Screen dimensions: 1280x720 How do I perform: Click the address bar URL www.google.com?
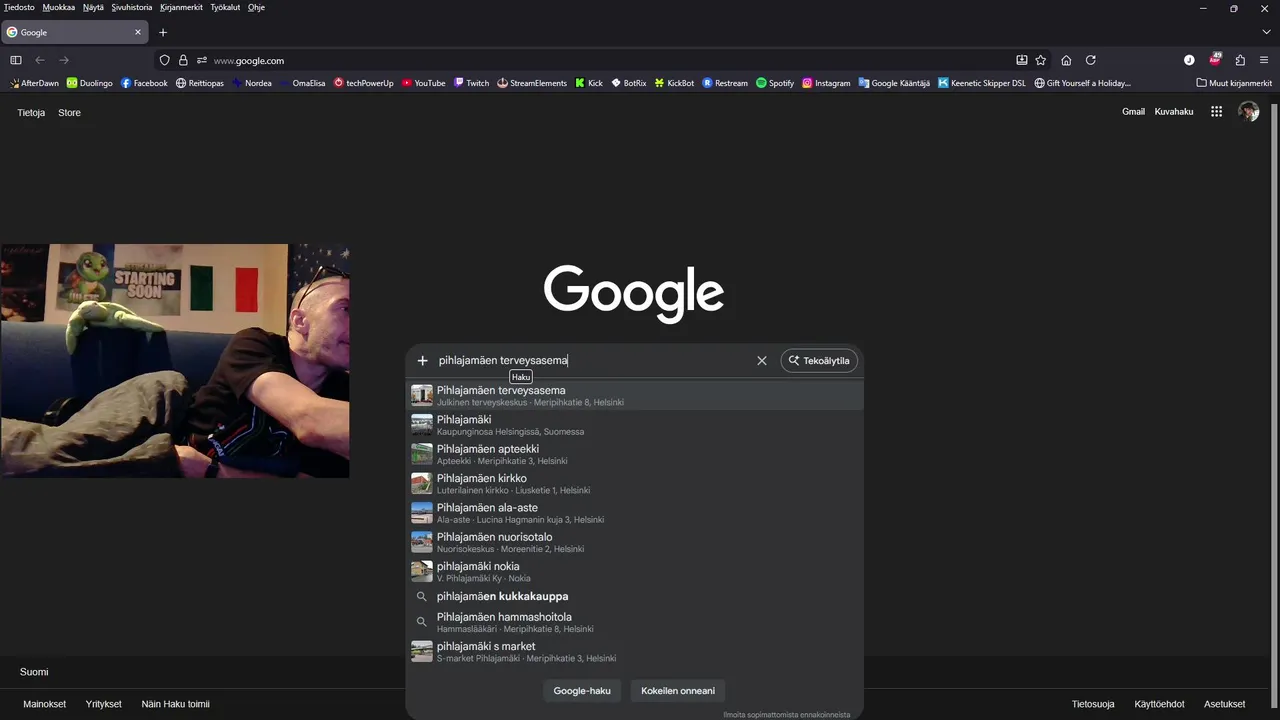coord(249,60)
